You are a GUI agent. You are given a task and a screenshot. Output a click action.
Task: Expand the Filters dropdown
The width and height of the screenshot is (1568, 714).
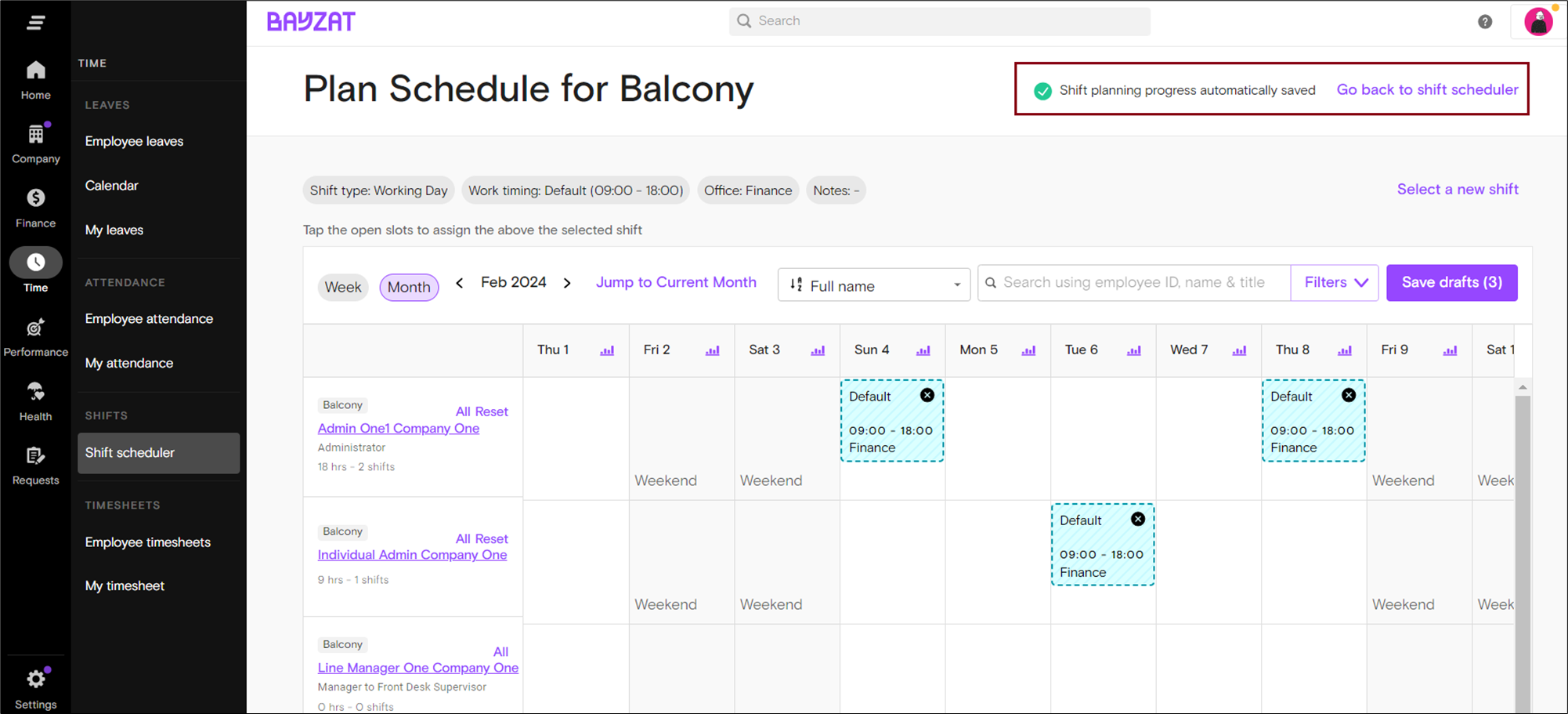click(1334, 282)
